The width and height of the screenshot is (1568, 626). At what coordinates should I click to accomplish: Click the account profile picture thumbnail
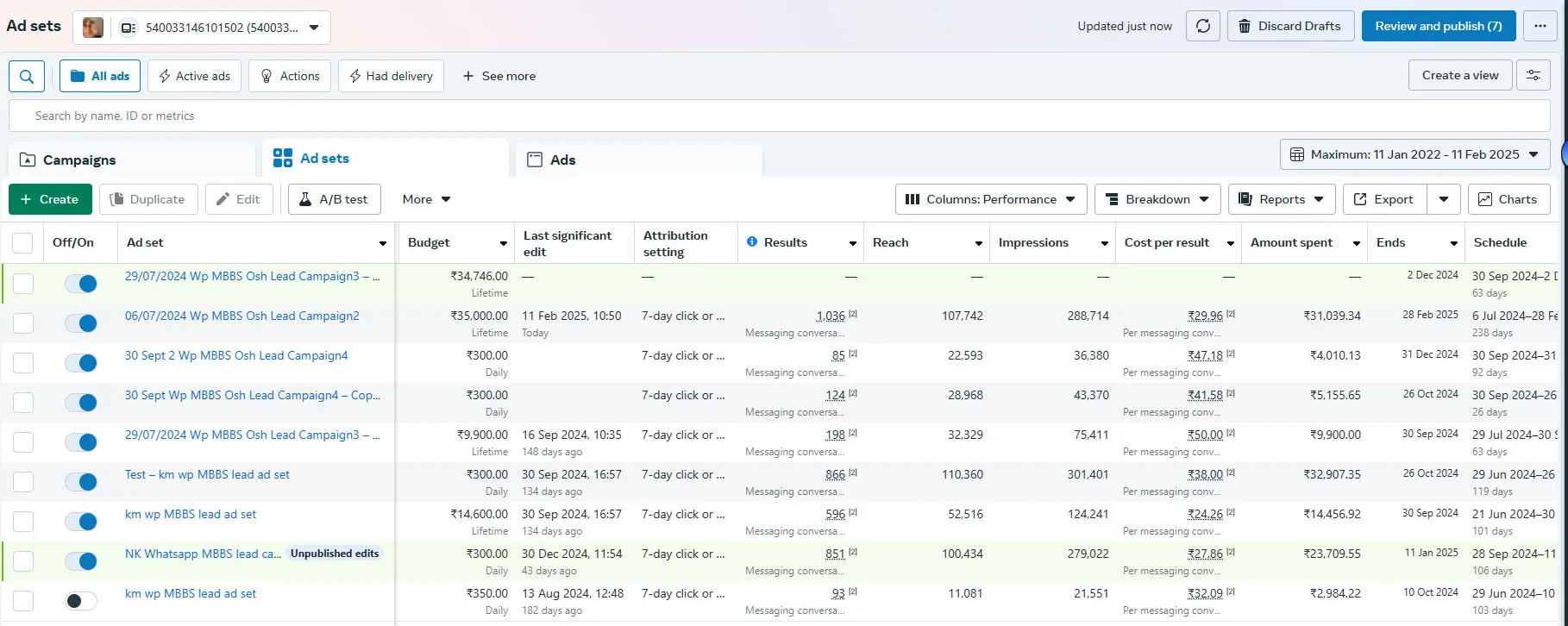point(93,28)
